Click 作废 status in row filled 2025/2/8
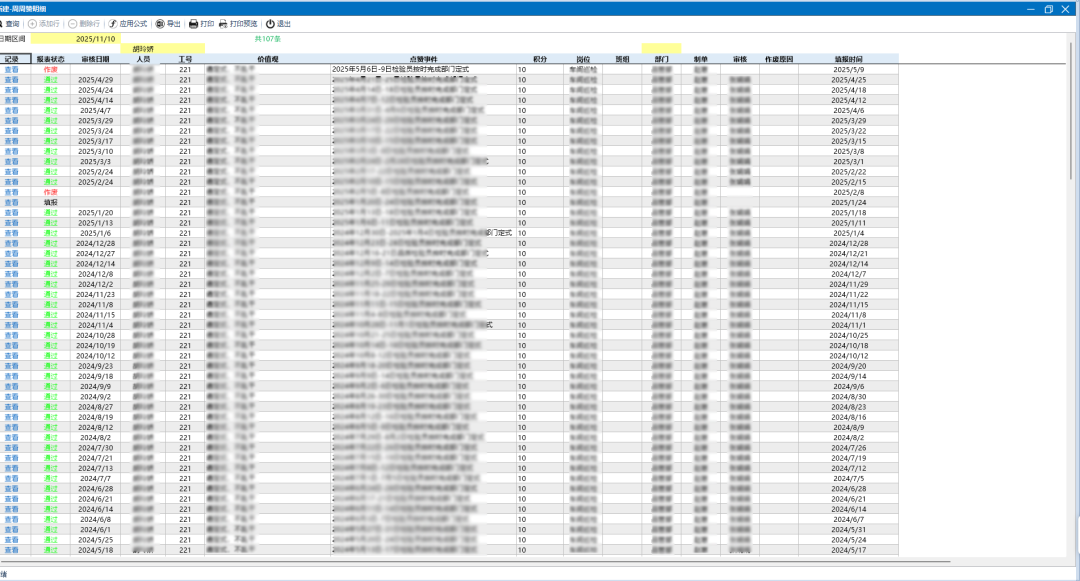The image size is (1080, 581). pos(50,192)
